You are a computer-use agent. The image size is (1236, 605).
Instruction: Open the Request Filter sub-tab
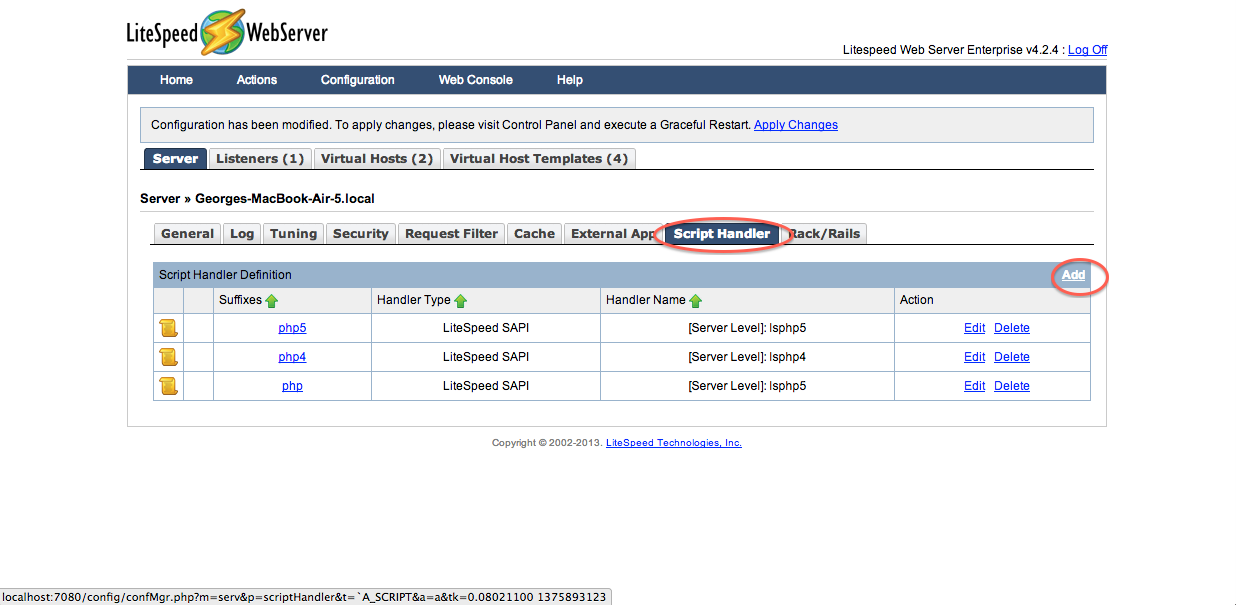451,234
